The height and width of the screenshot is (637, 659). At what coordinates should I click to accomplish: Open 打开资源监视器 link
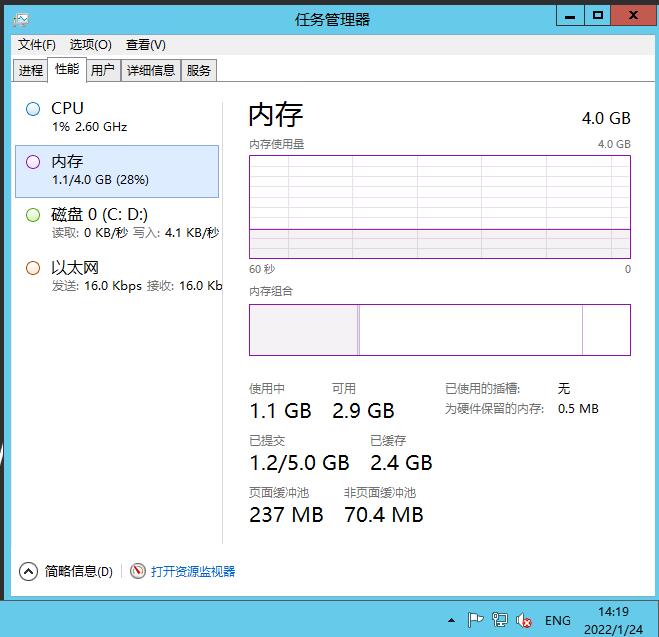(x=193, y=571)
